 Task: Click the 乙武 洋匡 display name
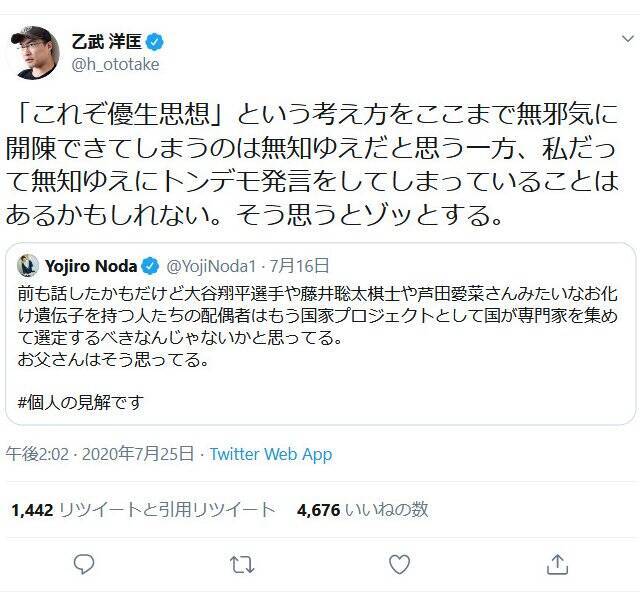pos(106,43)
